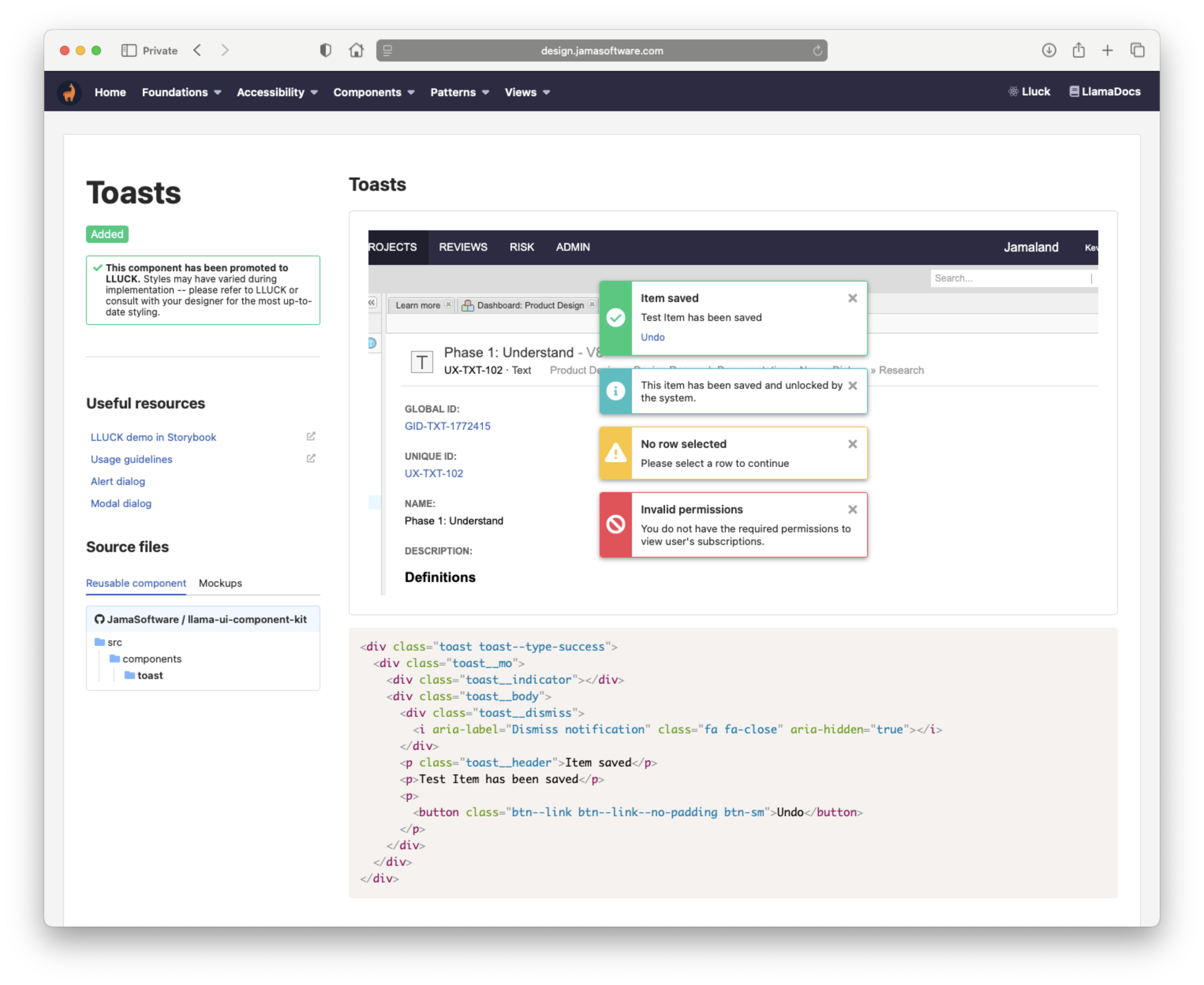
Task: Open the Safari downloads icon
Action: (x=1049, y=50)
